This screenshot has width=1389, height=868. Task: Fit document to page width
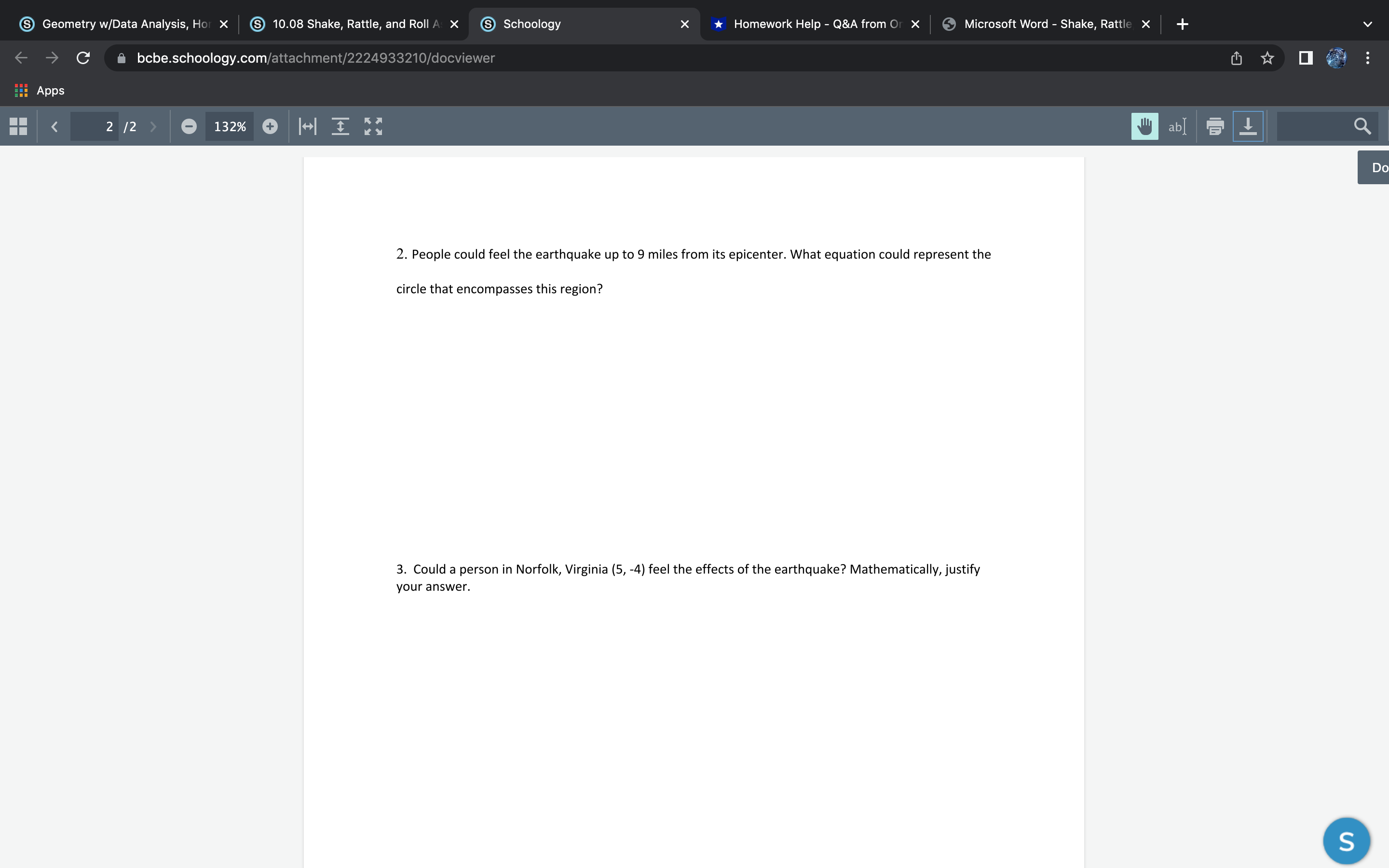[308, 126]
